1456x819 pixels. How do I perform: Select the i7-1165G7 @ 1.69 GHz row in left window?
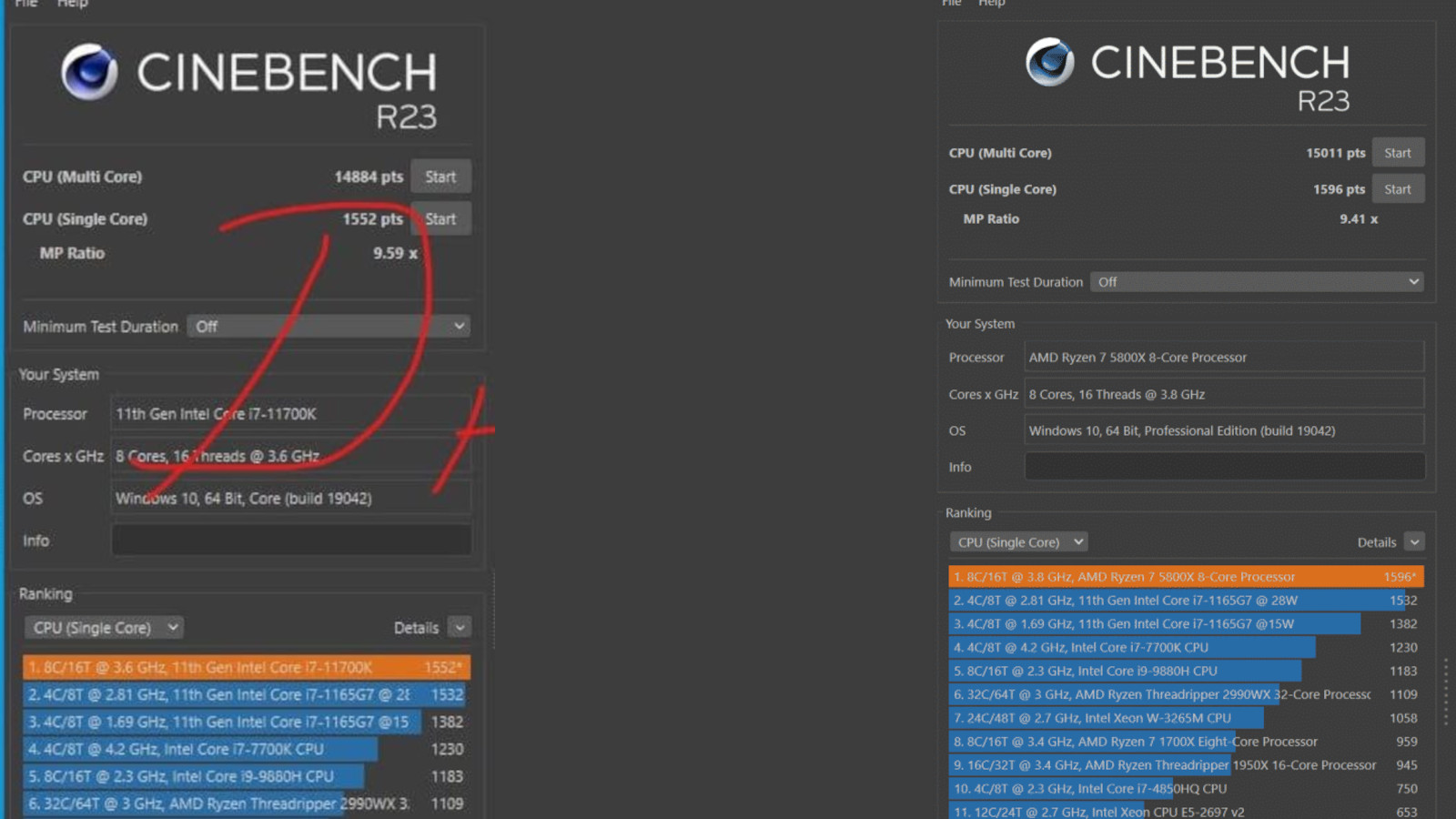[247, 722]
